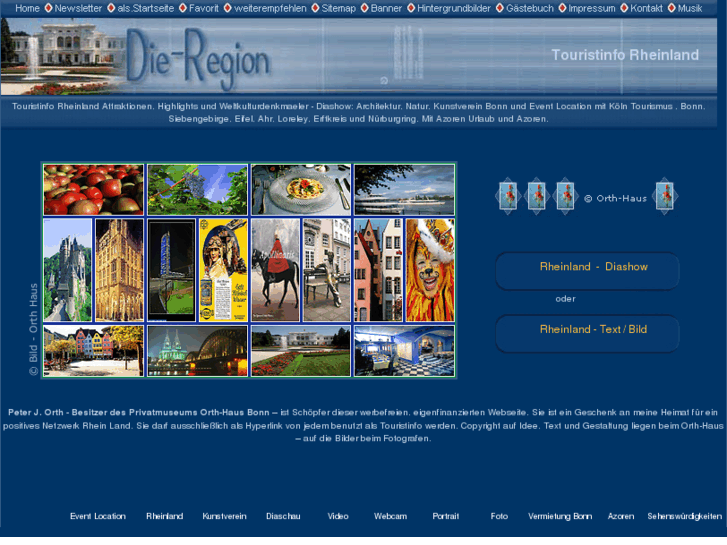Click the grapes and vine leaves thumbnail
Viewport: 727px width, 545px height.
198,190
